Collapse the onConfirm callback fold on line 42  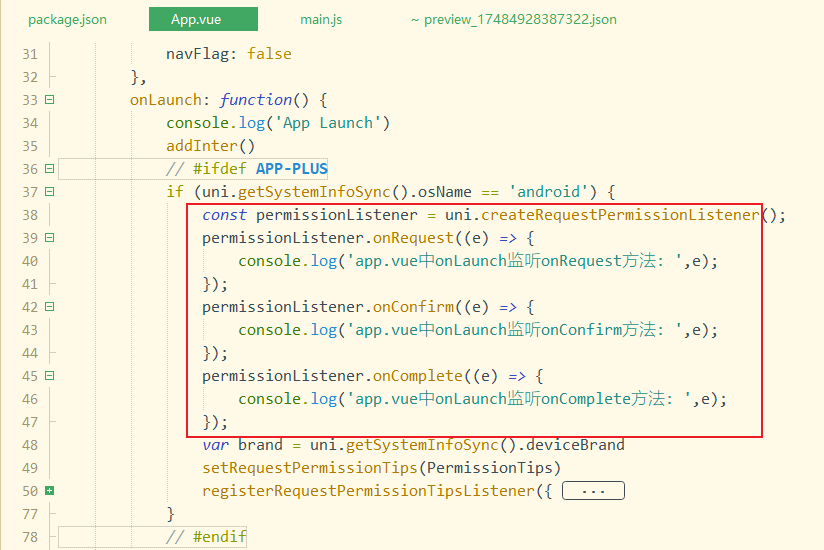pos(49,307)
